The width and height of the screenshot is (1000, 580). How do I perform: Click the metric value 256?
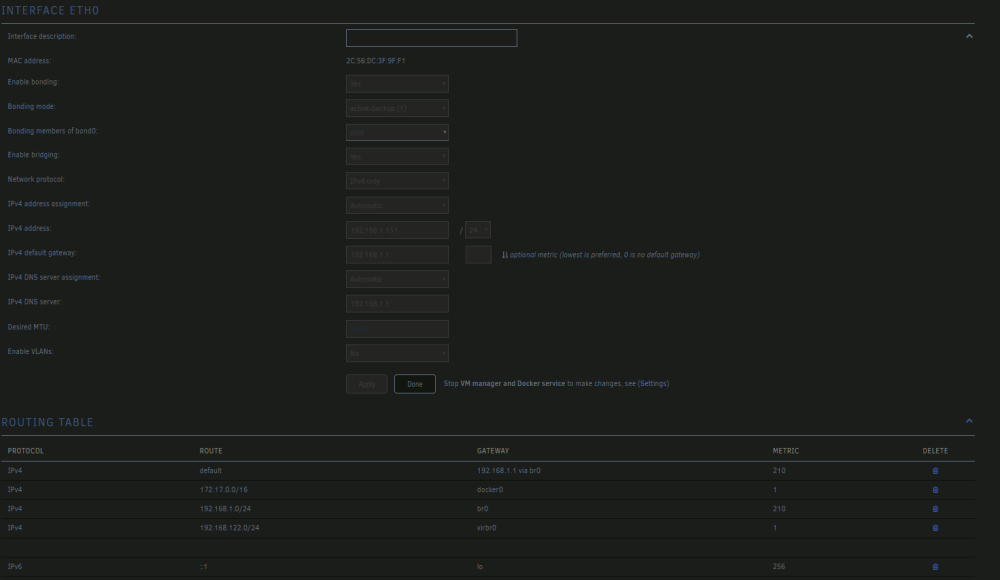pos(779,567)
